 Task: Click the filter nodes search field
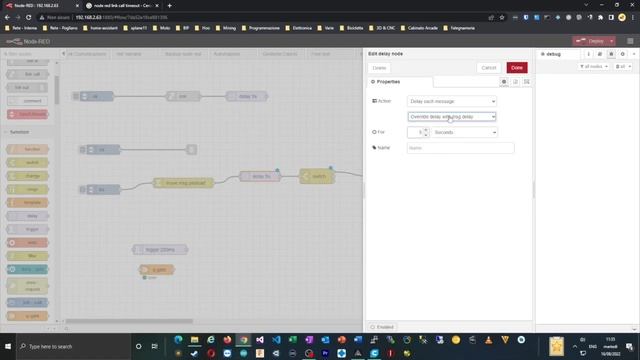(31, 54)
